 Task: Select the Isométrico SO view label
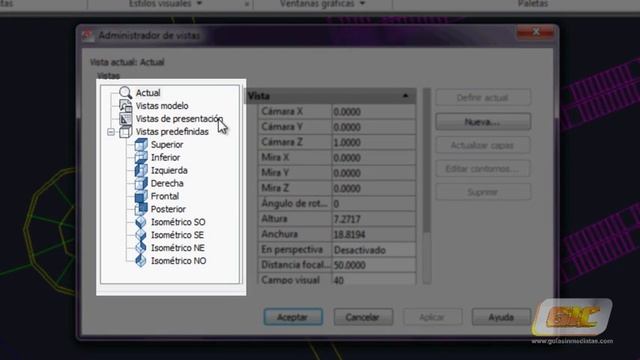pyautogui.click(x=178, y=222)
